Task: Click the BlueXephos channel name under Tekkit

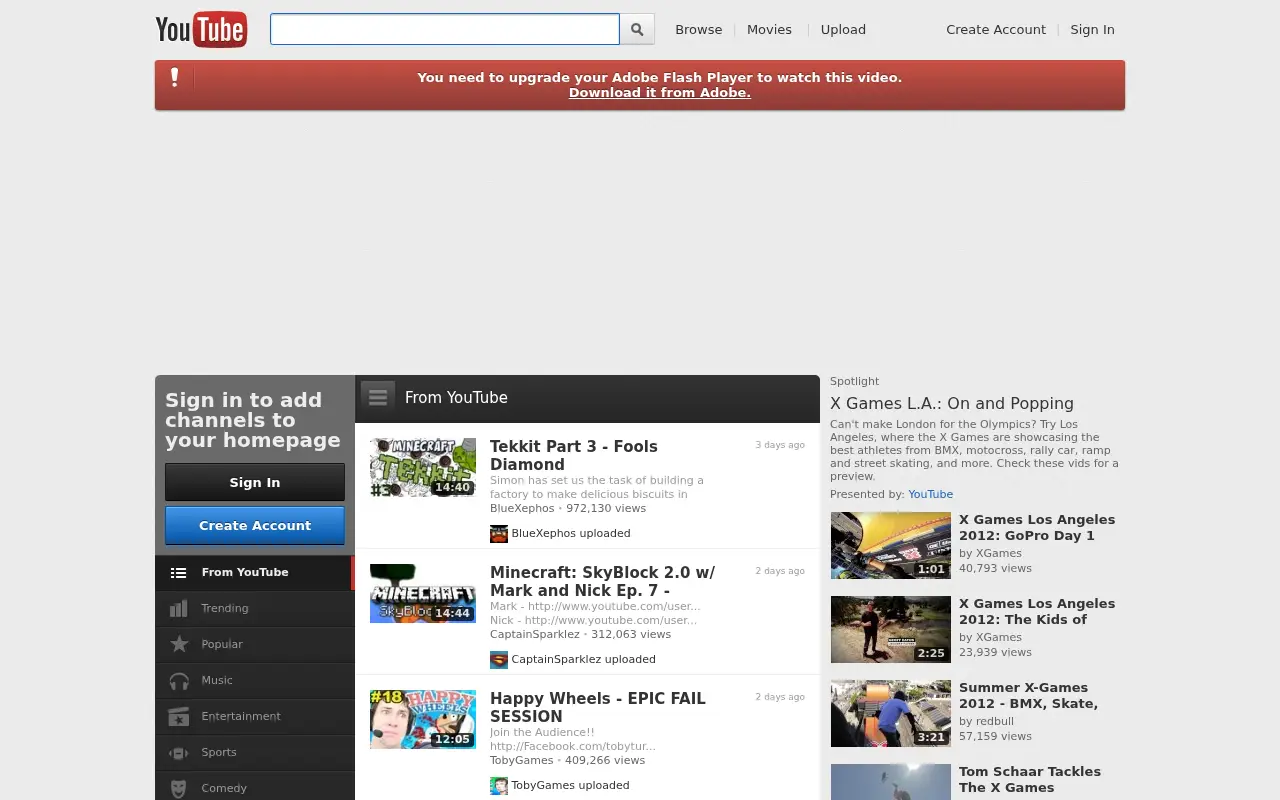Action: [522, 508]
